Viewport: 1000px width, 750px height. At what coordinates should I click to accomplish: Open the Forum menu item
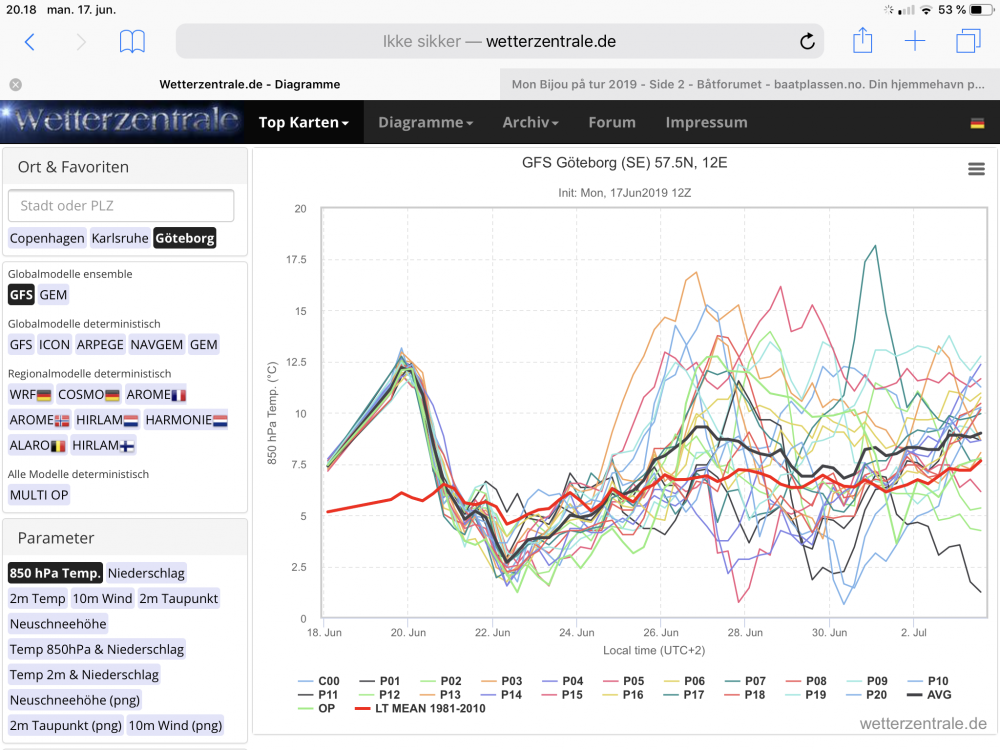[612, 122]
